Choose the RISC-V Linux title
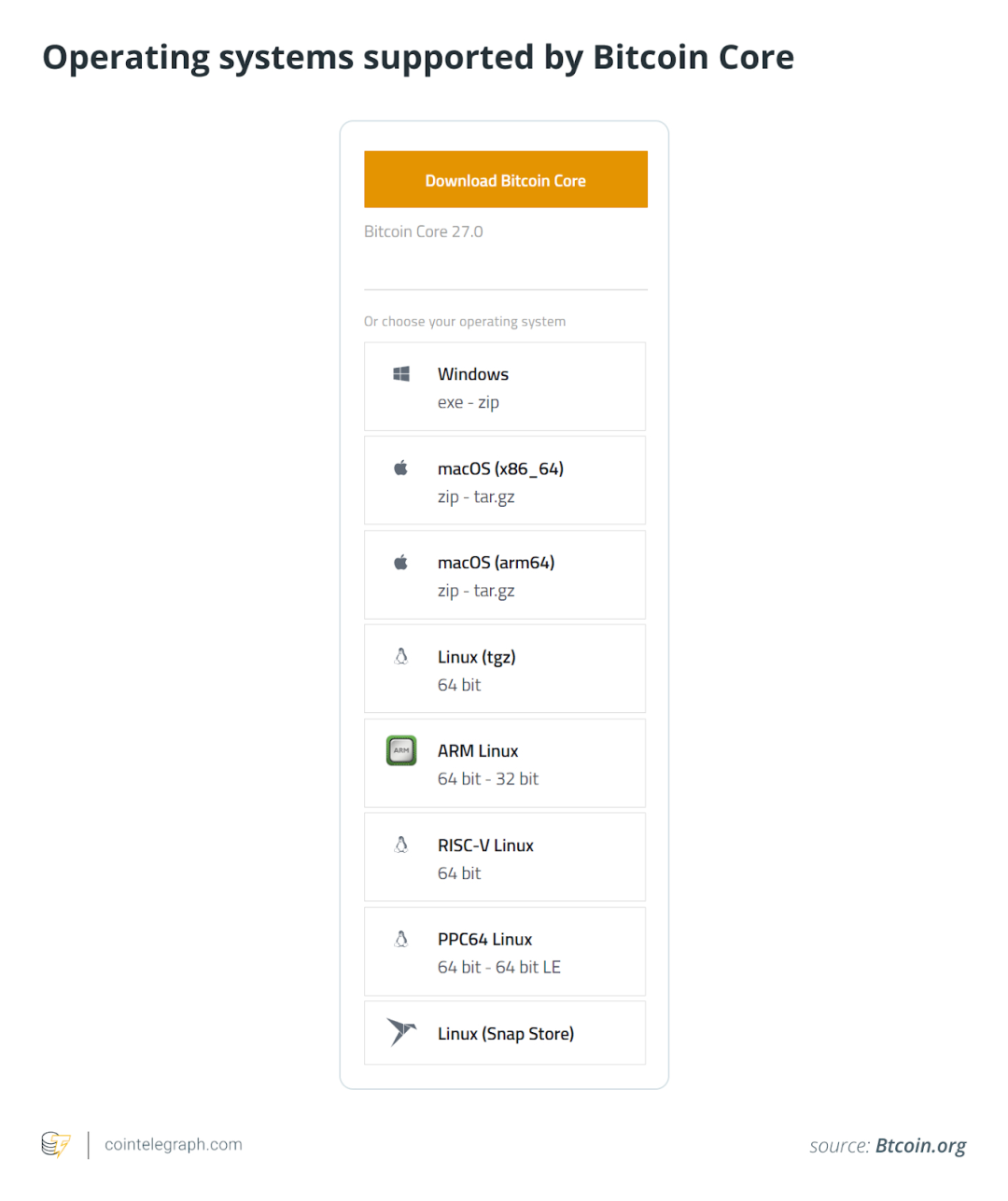Image resolution: width=1008 pixels, height=1201 pixels. (485, 845)
